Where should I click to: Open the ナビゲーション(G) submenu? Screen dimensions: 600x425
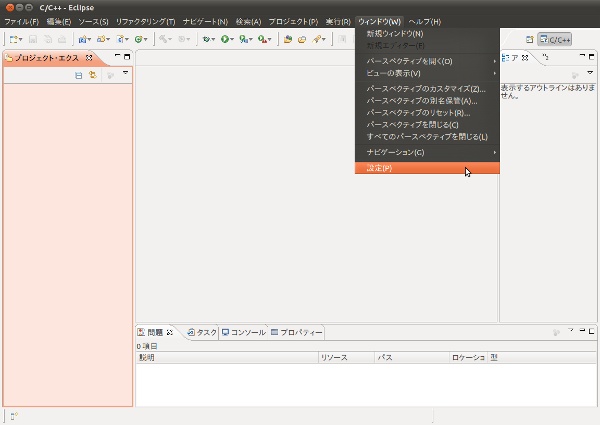[x=427, y=152]
